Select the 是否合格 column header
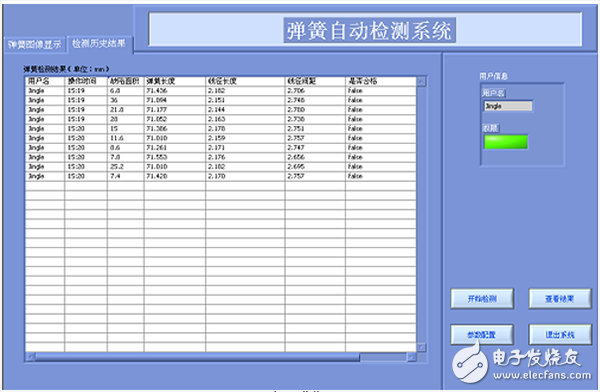600x392 pixels. point(381,81)
